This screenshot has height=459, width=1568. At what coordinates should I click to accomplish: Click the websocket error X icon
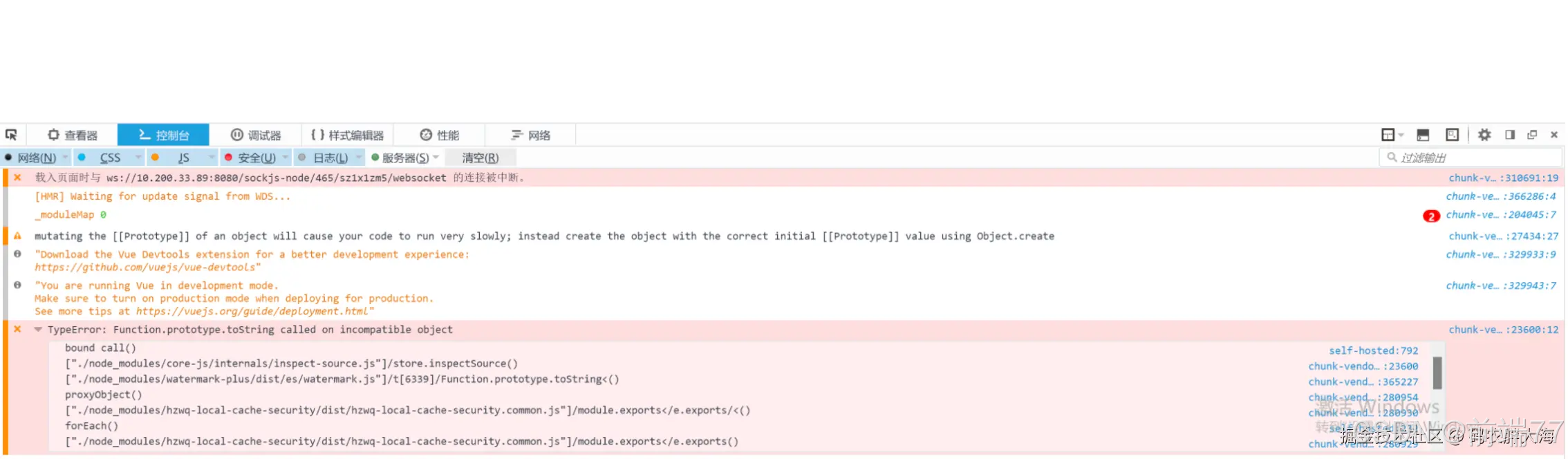[x=17, y=178]
